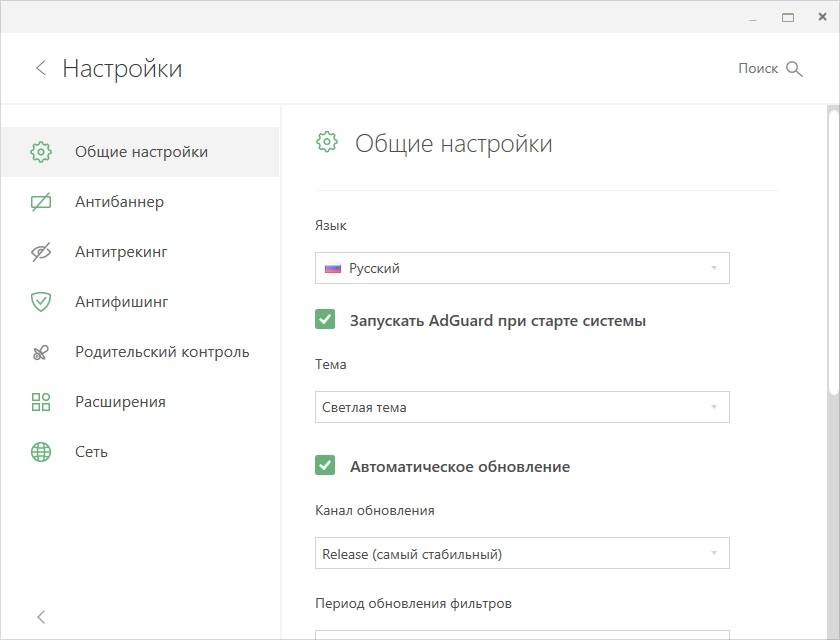Collapse the sidebar with the bottom-left chevron

(x=41, y=617)
